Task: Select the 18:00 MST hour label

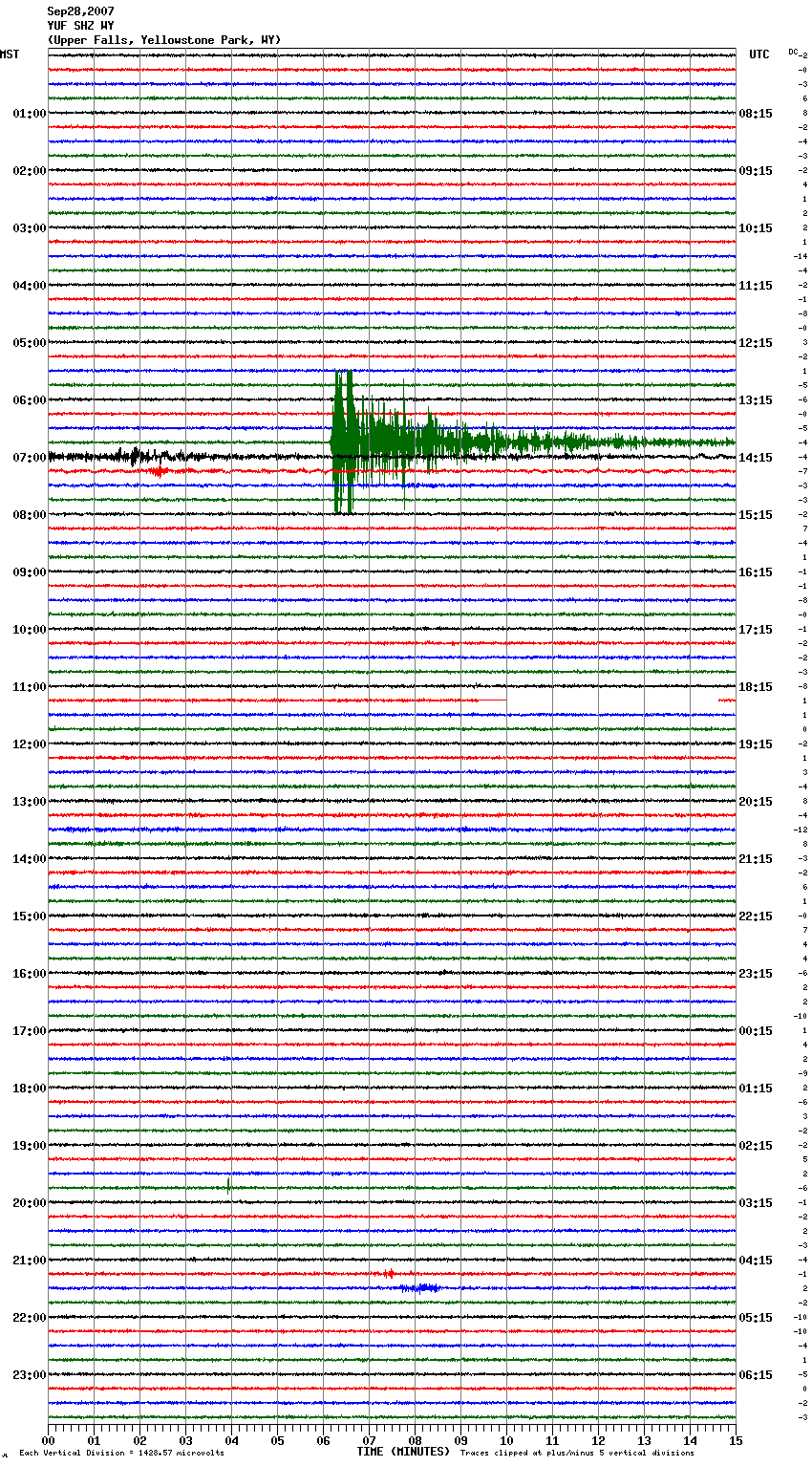Action: pos(30,1089)
